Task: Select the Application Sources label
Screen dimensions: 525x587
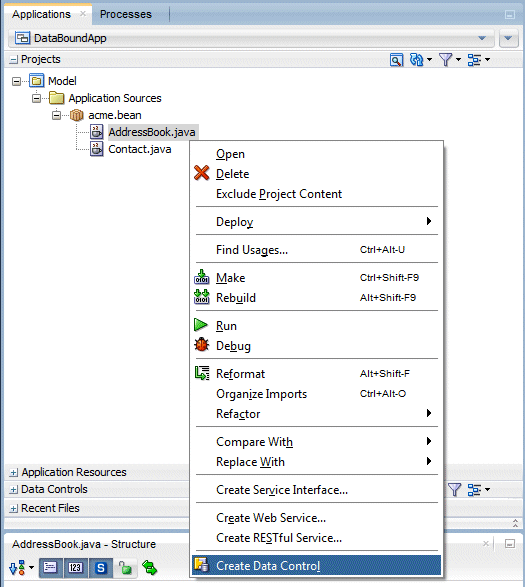Action: pos(115,98)
